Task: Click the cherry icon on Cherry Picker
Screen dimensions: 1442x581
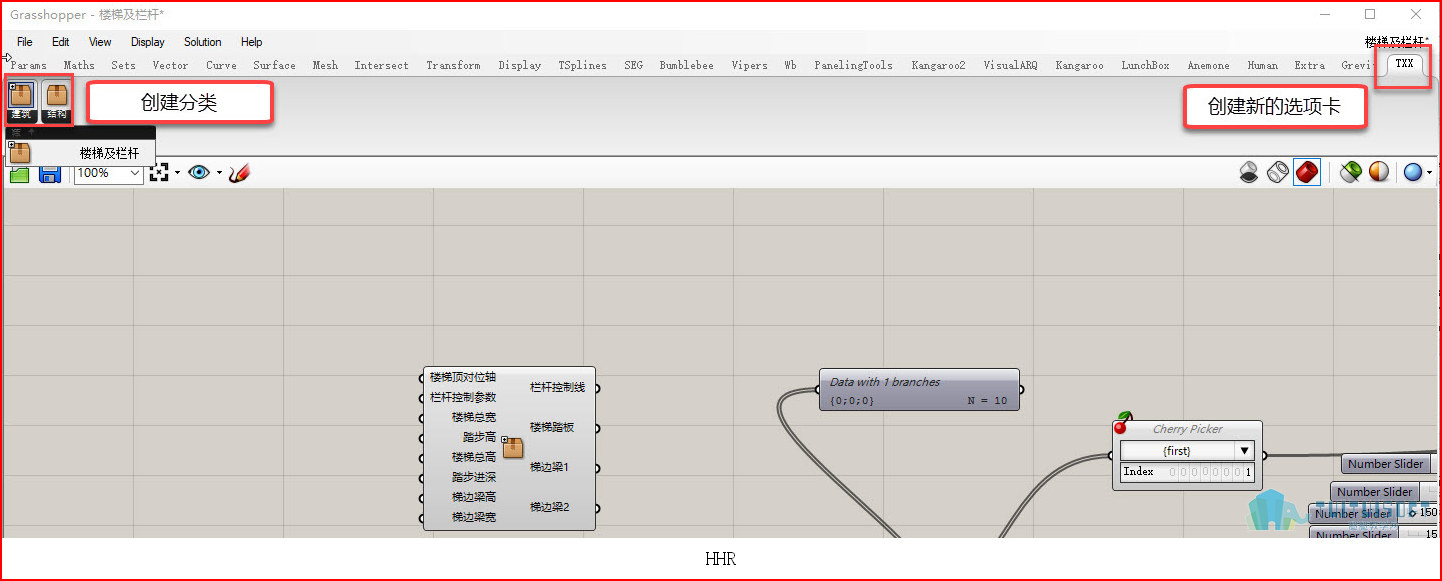Action: 1121,423
